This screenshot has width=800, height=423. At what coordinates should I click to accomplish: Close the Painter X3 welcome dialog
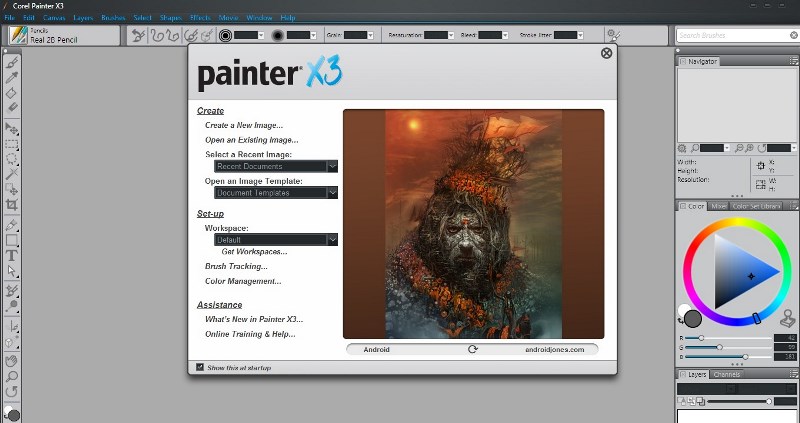click(x=606, y=53)
